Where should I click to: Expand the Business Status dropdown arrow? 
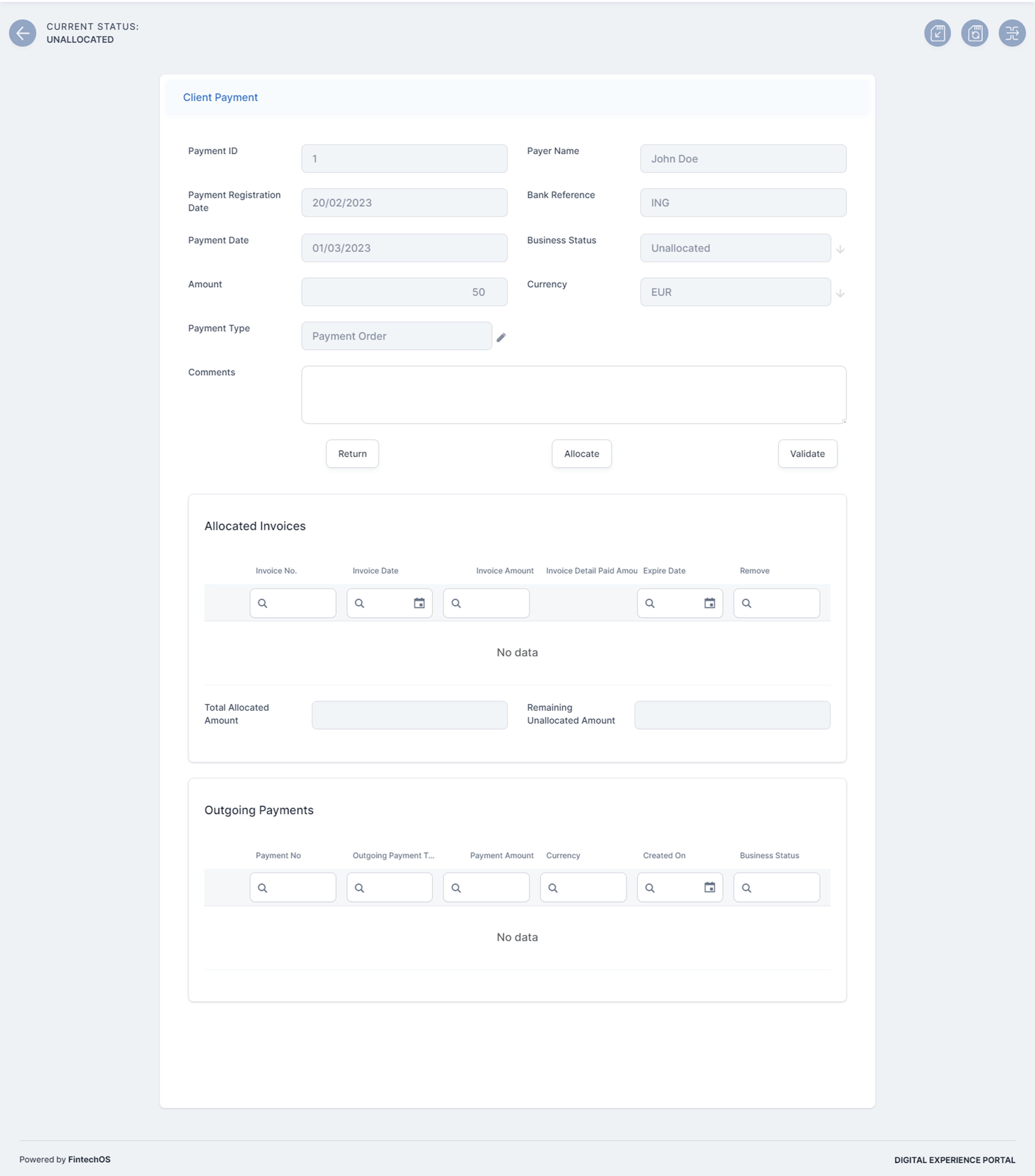[840, 249]
